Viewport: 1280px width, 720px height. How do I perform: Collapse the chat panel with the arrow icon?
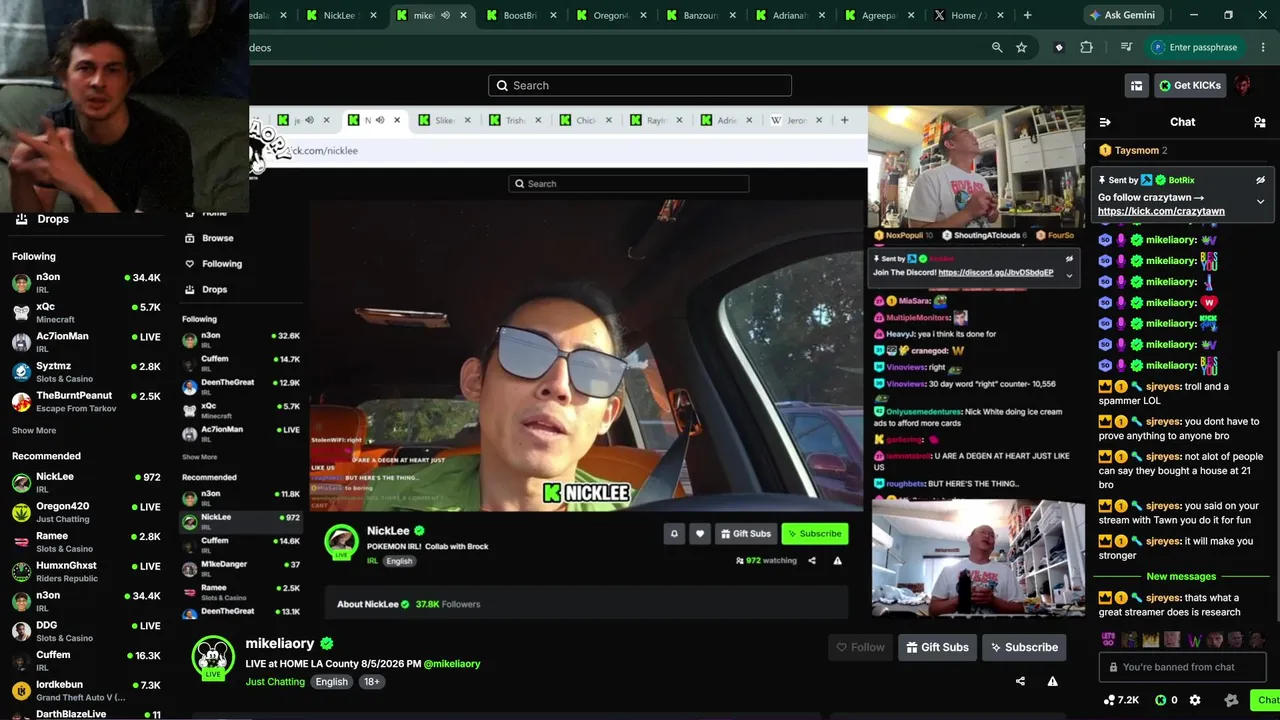click(x=1105, y=122)
